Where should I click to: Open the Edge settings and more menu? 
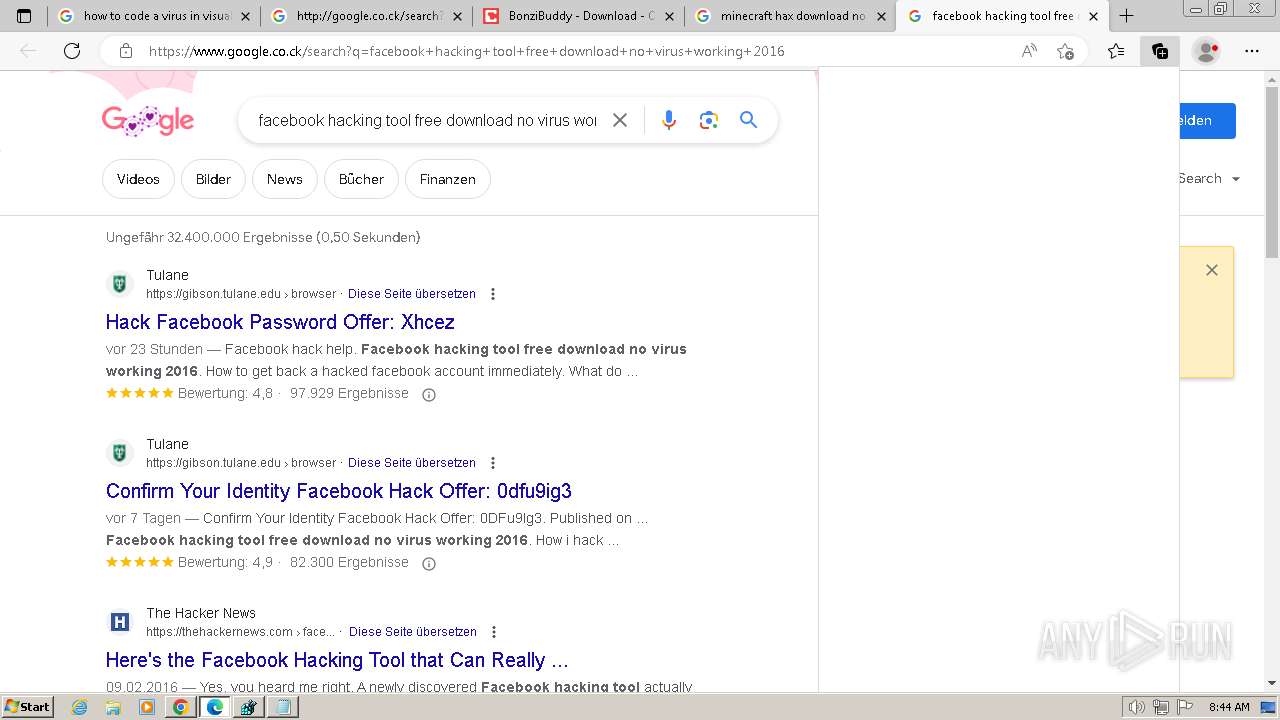(x=1252, y=51)
